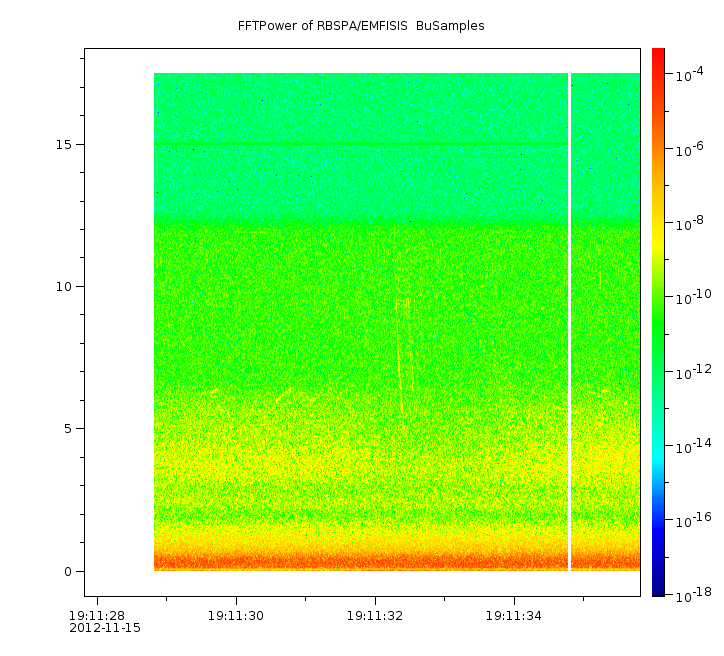Screen dimensions: 724x656
Task: Click the time label '19:11:30'
Action: [236, 616]
